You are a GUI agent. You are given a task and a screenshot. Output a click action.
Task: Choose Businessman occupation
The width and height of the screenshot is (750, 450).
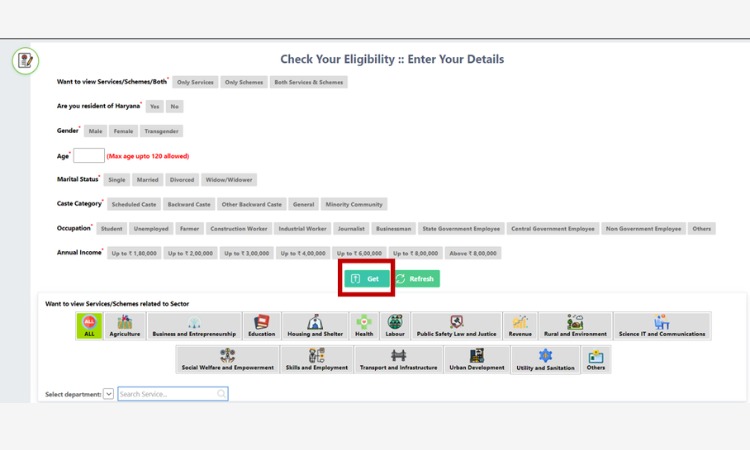pos(393,229)
